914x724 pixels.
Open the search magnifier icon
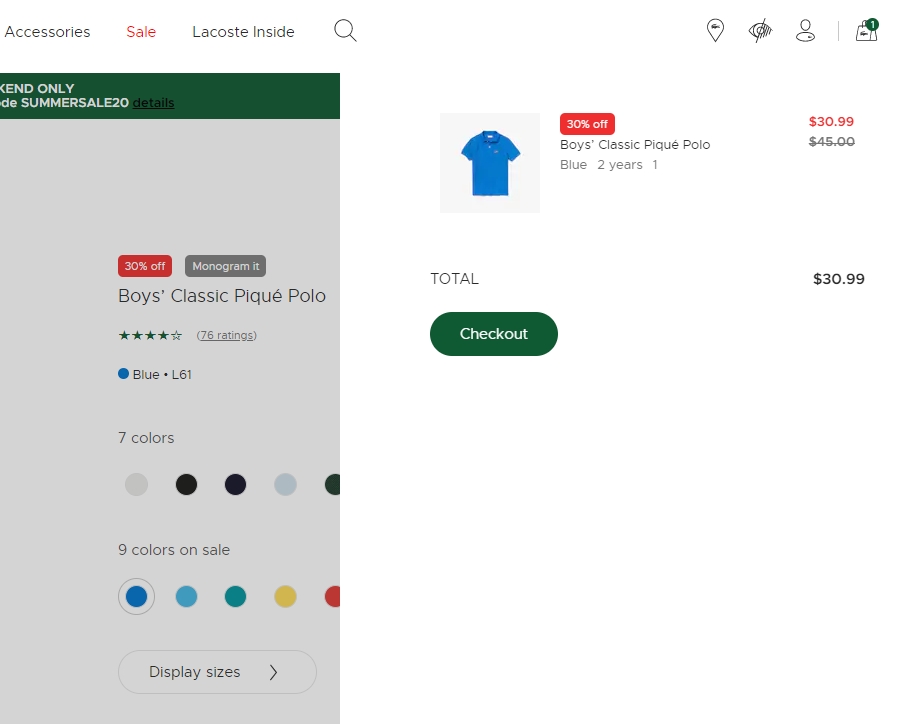(x=345, y=30)
